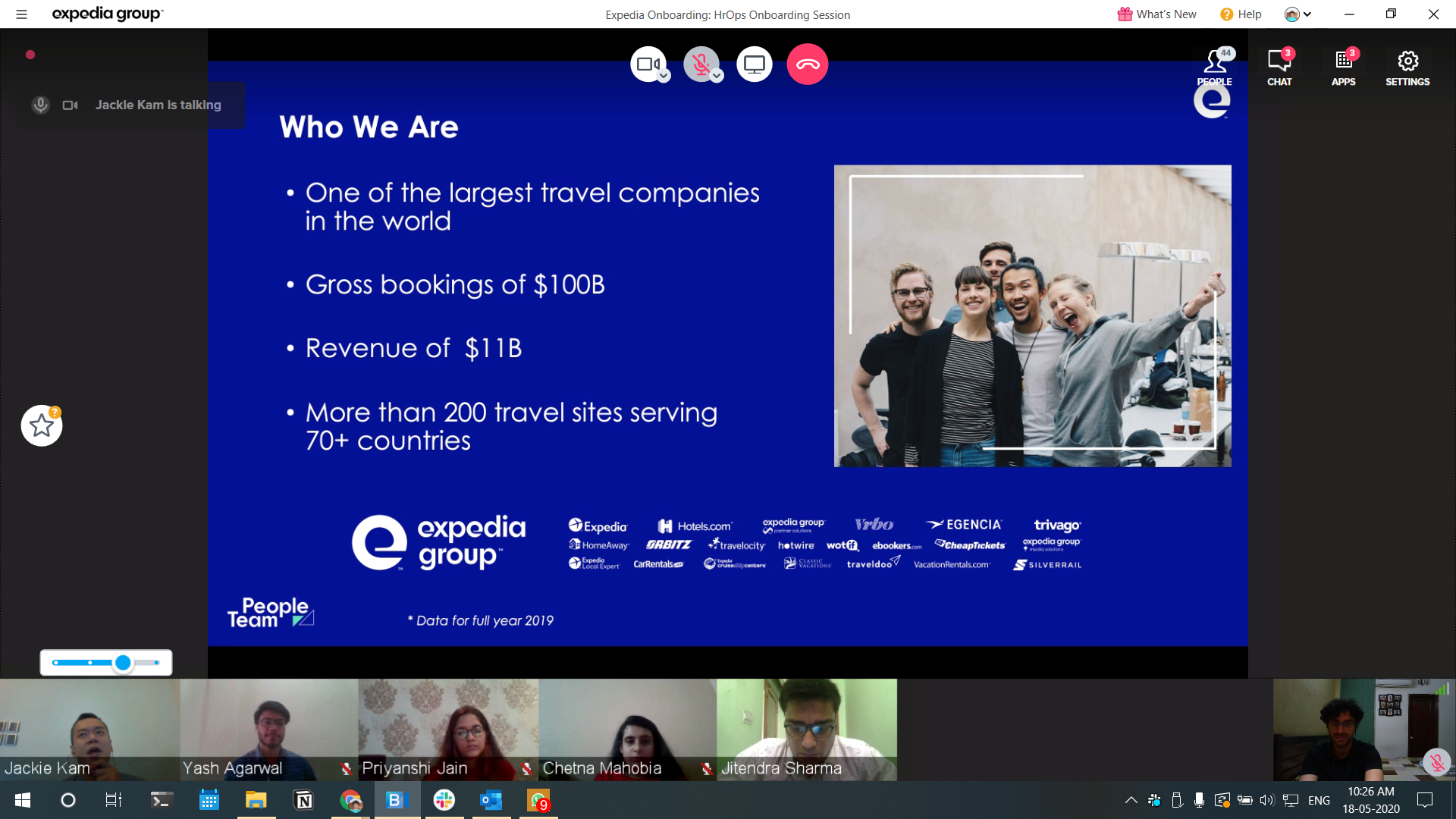Open File Explorer from taskbar
The image size is (1456, 819).
point(256,800)
